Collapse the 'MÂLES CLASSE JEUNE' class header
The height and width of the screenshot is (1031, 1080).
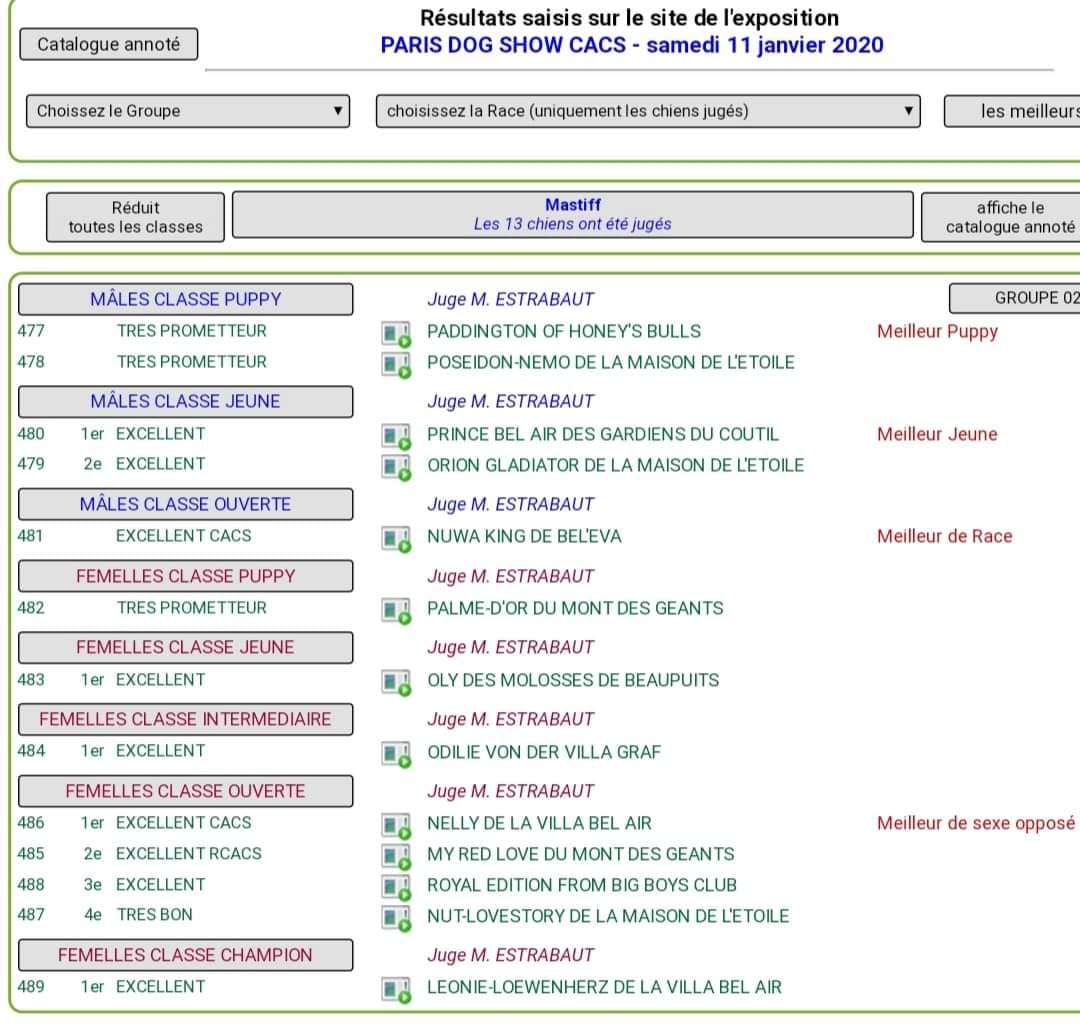[x=186, y=402]
